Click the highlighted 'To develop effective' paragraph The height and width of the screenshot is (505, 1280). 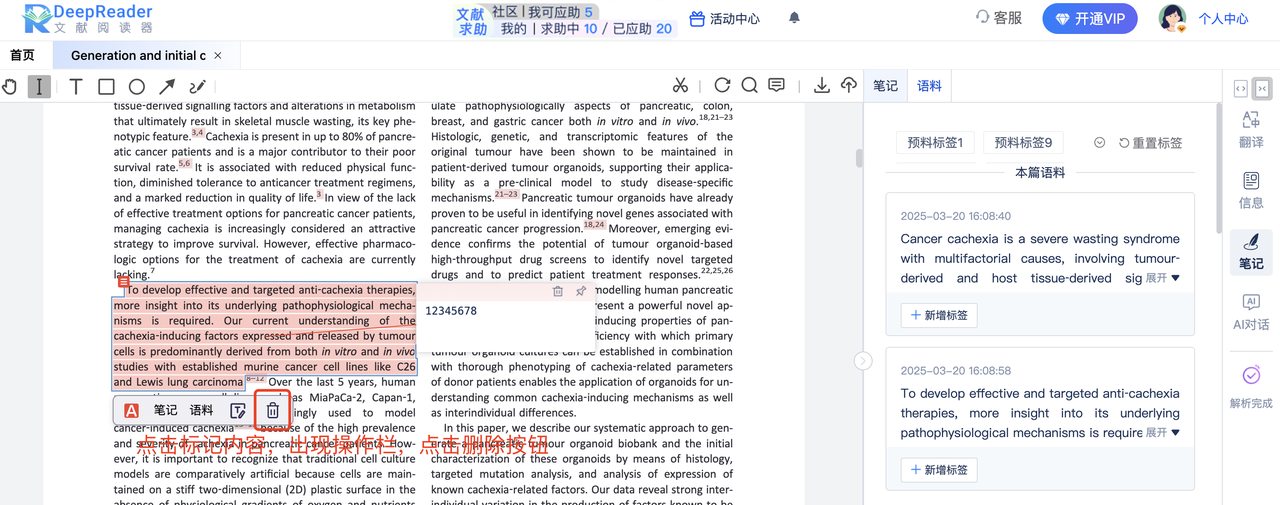click(264, 336)
